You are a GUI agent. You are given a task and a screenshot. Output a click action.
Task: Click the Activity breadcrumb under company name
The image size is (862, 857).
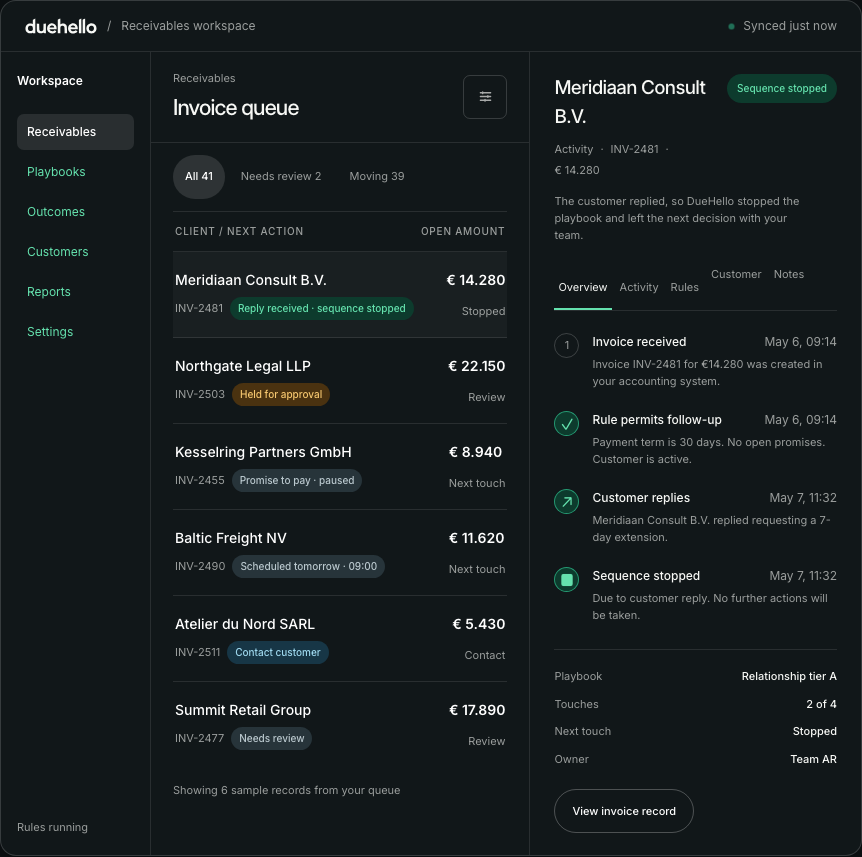(573, 150)
